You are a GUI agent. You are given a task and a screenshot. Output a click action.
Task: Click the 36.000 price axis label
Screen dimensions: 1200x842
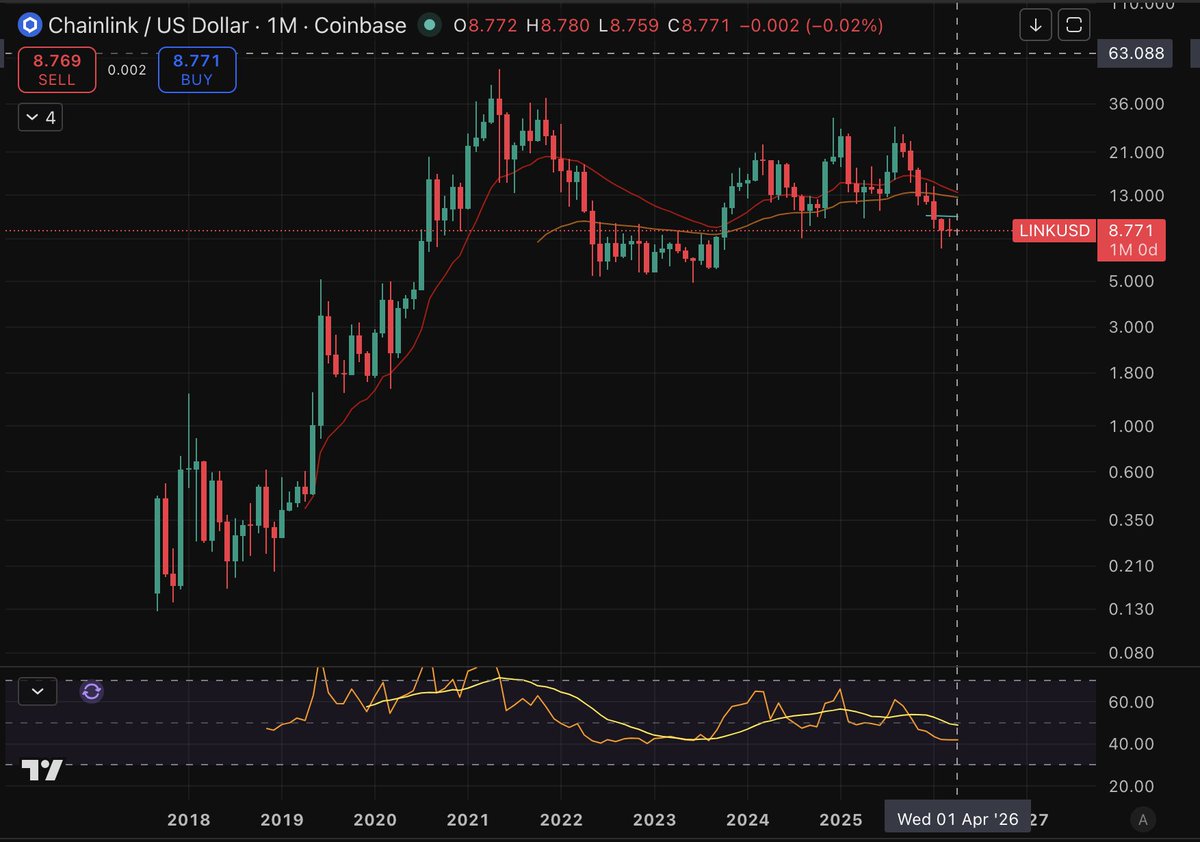(1137, 104)
